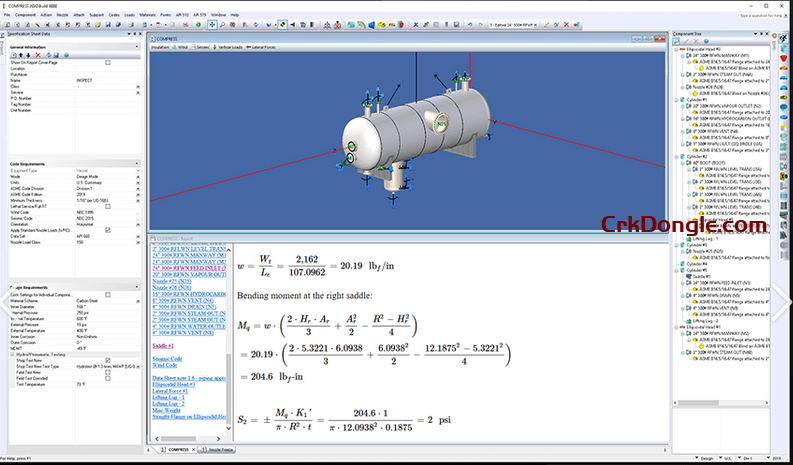Click the blue help icon in Component Tree toolbar
Screen dimensions: 793x465
[x=706, y=41]
